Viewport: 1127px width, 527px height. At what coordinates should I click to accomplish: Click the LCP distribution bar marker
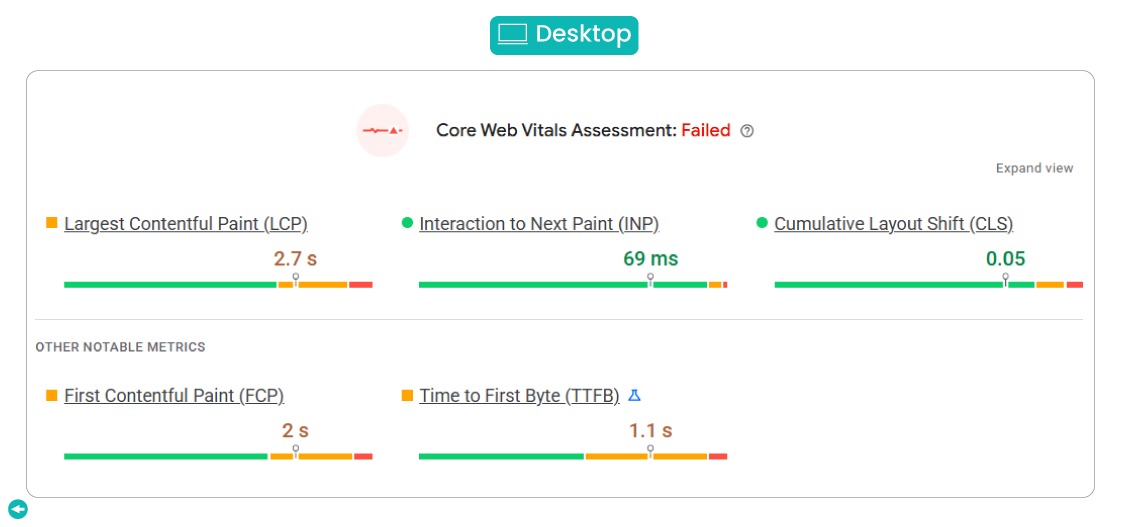pyautogui.click(x=296, y=279)
